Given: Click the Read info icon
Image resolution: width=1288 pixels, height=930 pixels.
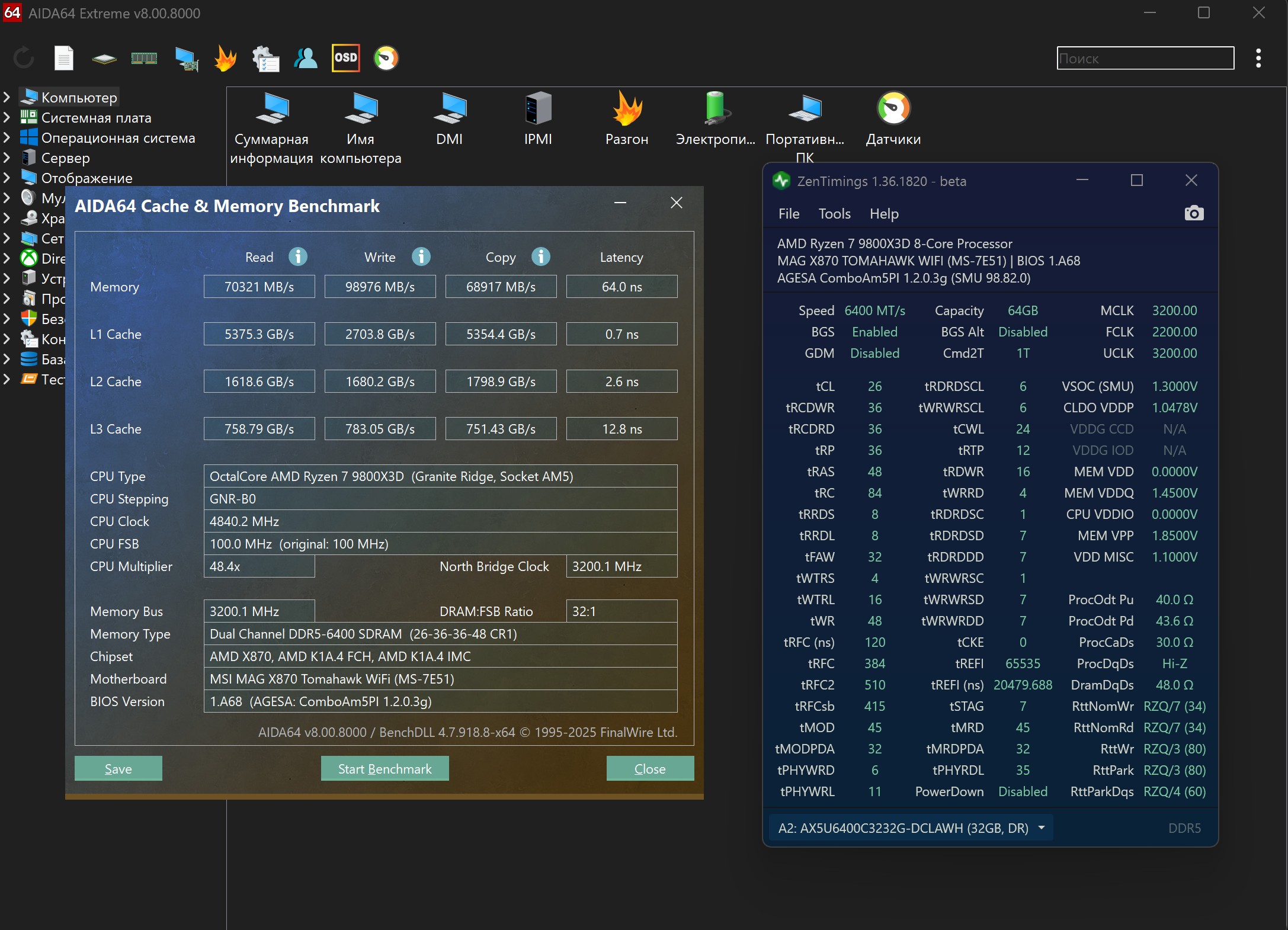Looking at the screenshot, I should pos(298,256).
